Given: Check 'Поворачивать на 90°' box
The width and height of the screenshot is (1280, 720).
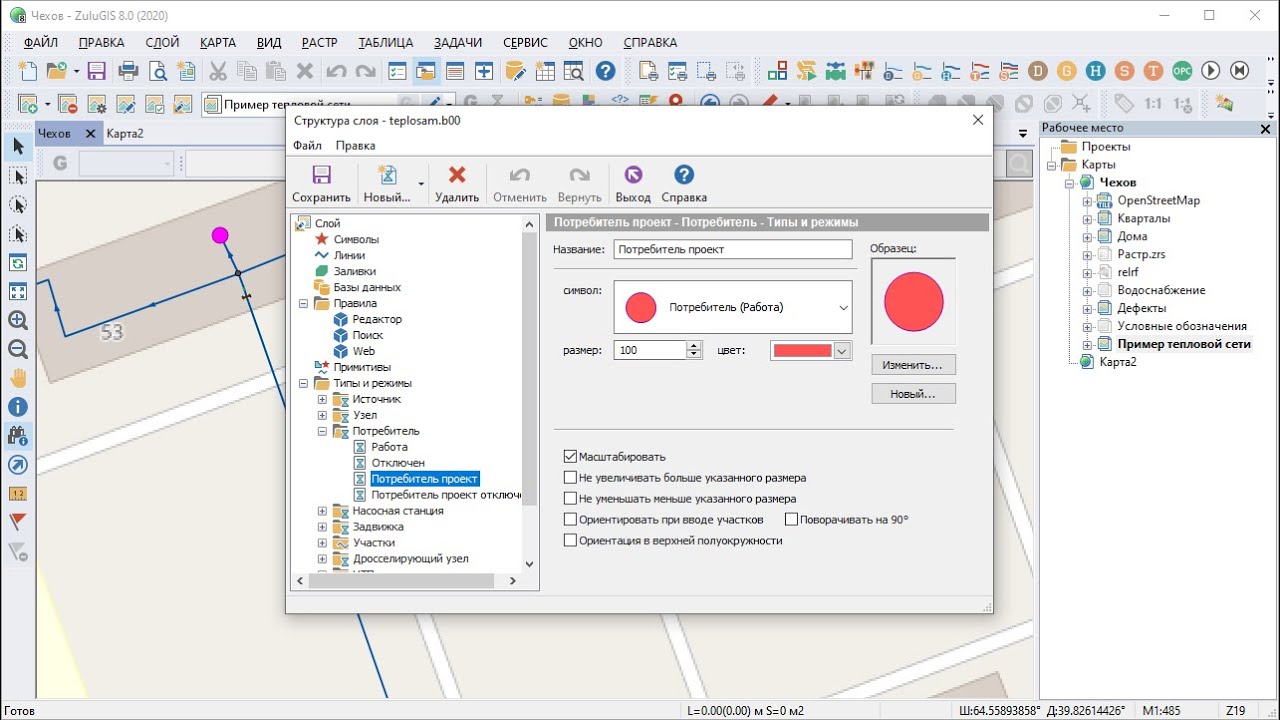Looking at the screenshot, I should pyautogui.click(x=792, y=520).
